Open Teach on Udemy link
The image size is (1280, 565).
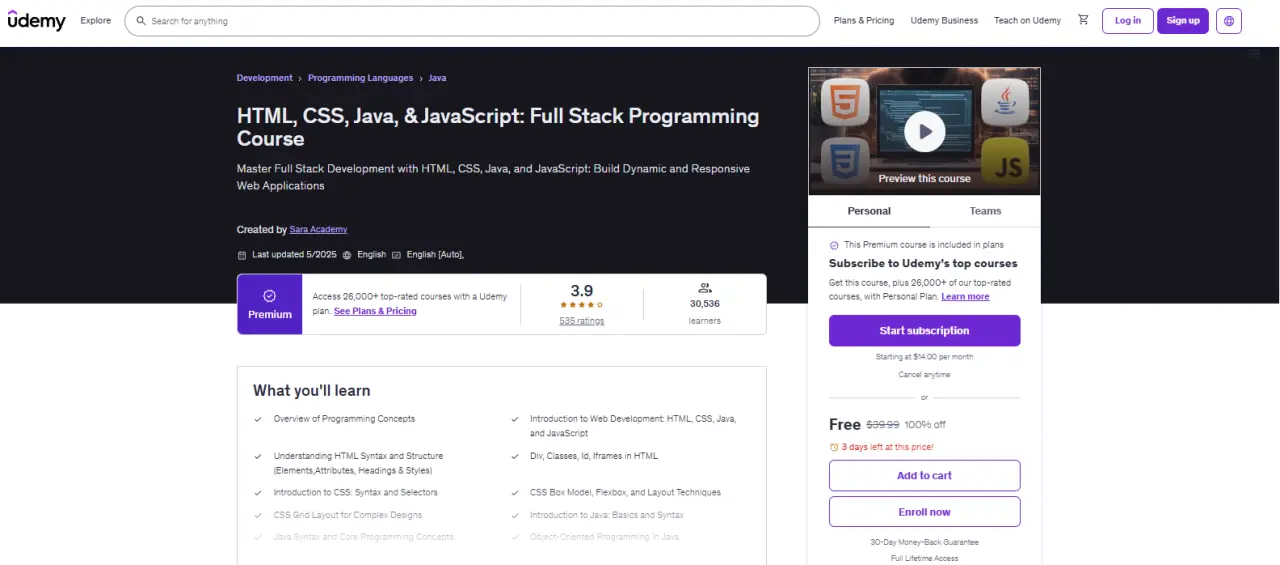click(x=1027, y=21)
